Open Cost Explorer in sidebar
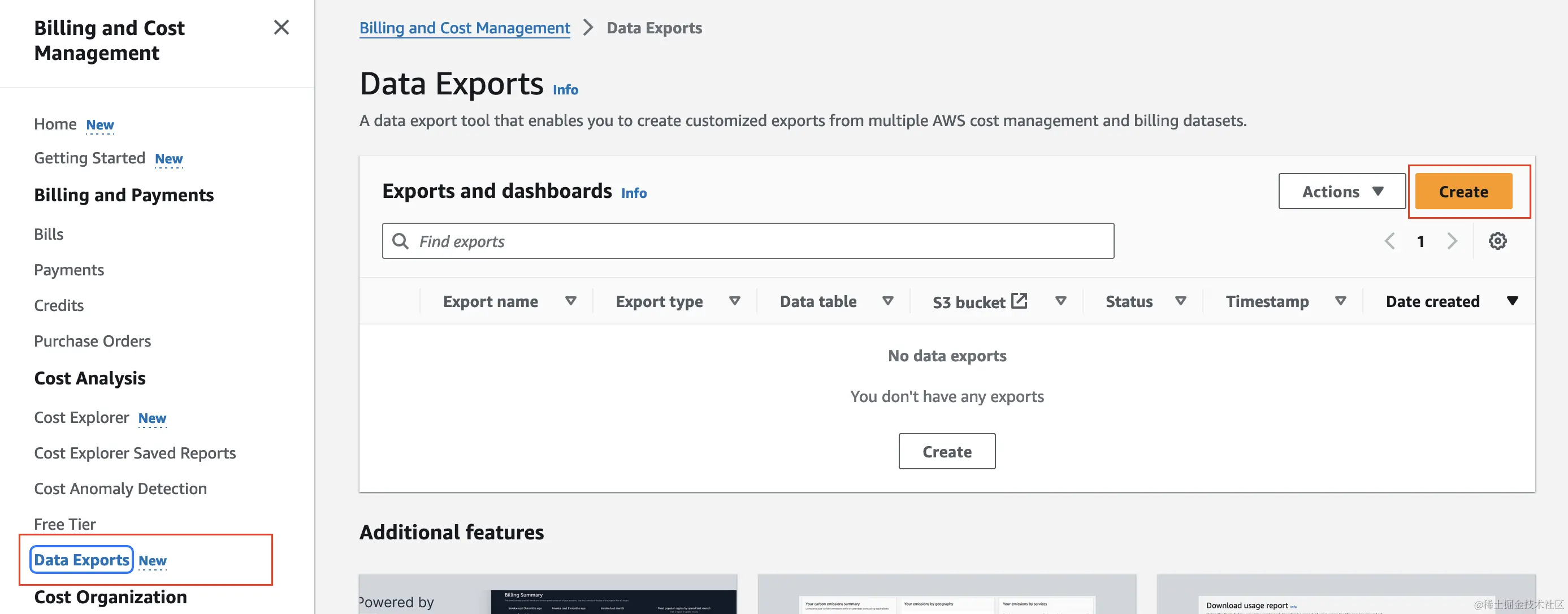1568x614 pixels. point(81,417)
